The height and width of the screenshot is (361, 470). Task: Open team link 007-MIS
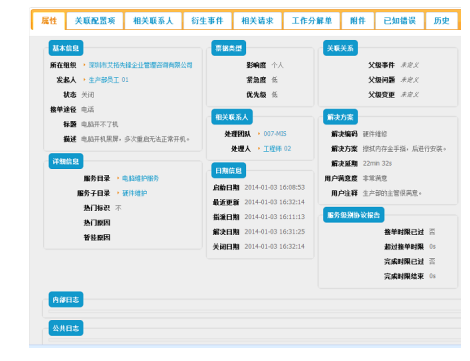click(x=275, y=134)
